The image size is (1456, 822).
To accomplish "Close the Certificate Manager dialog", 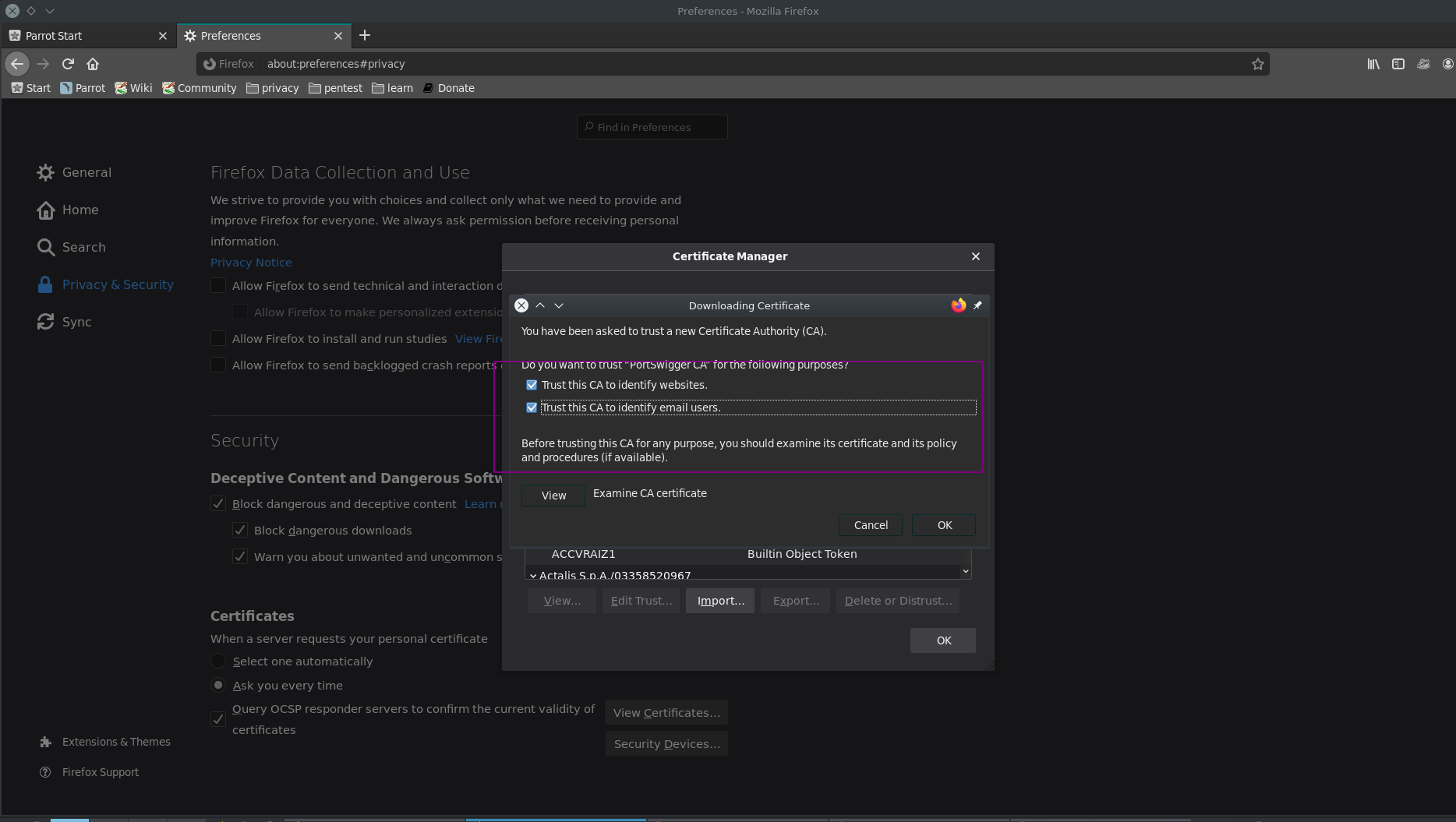I will coord(976,256).
